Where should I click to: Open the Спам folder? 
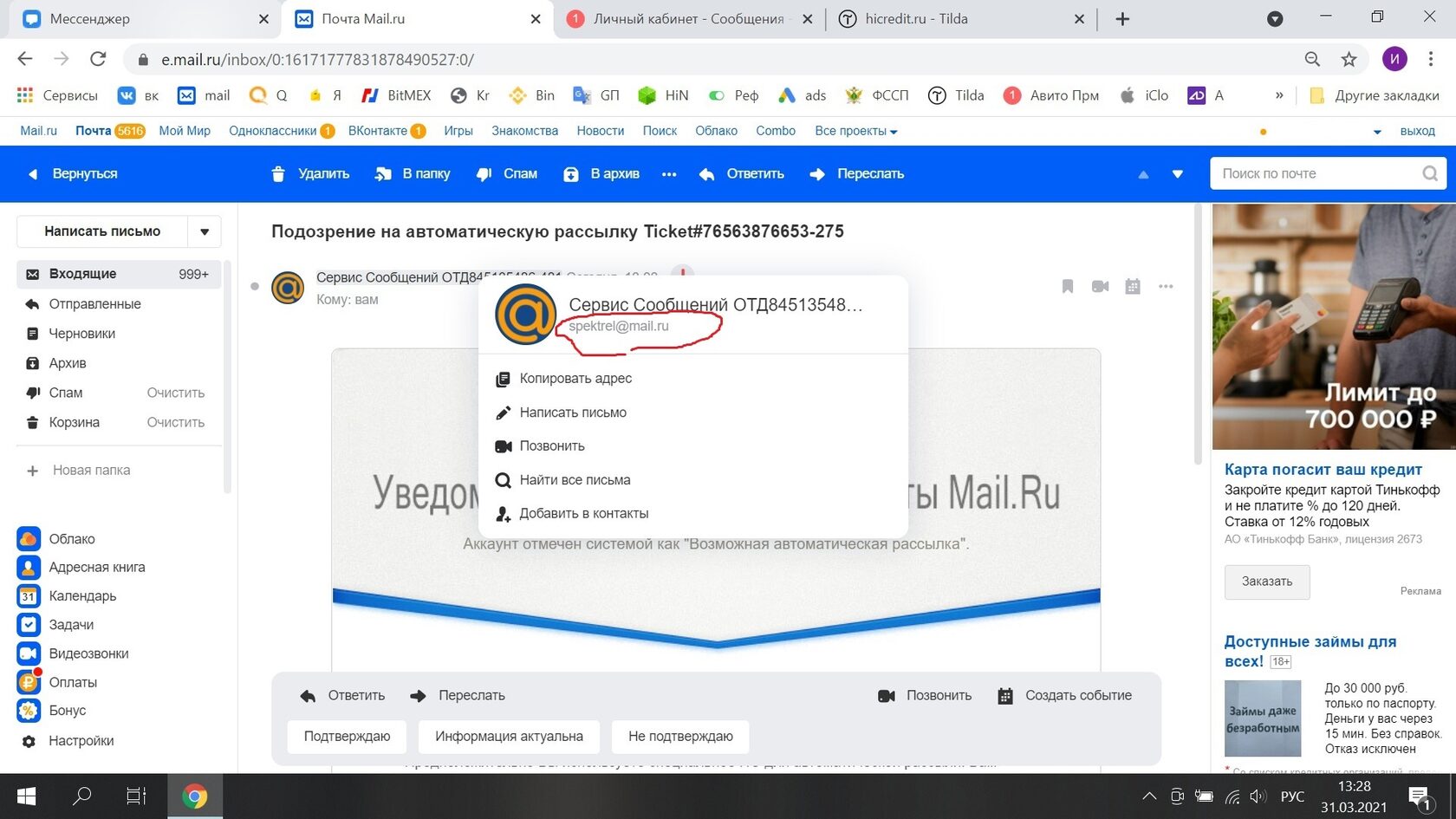click(x=65, y=393)
